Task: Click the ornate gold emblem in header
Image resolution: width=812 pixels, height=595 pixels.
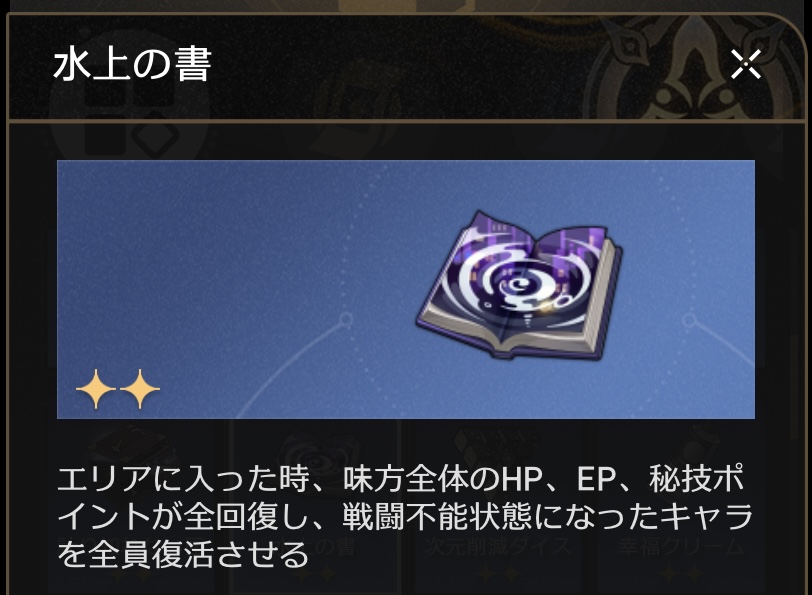Action: 694,70
